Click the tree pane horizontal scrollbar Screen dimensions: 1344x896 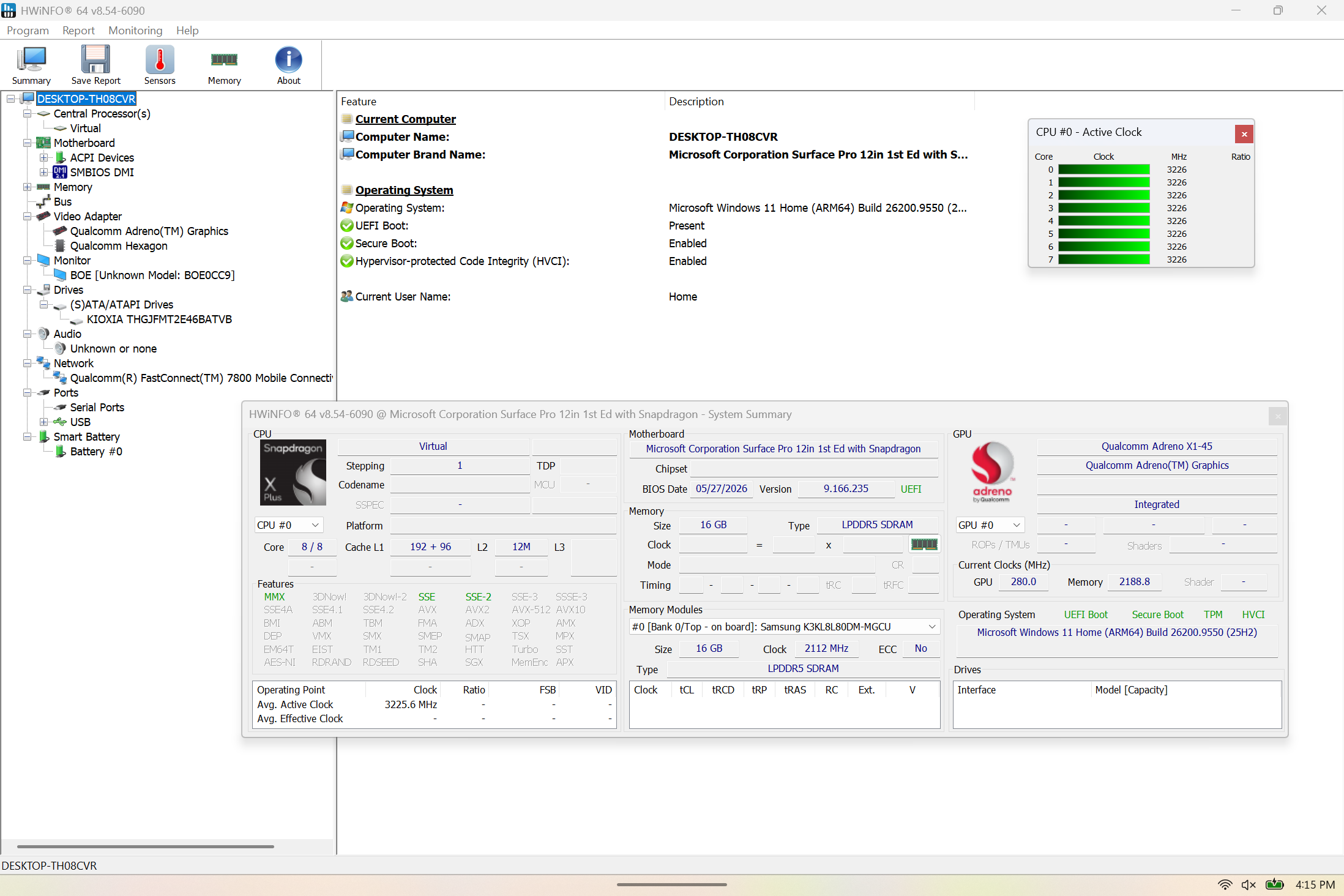(x=146, y=846)
